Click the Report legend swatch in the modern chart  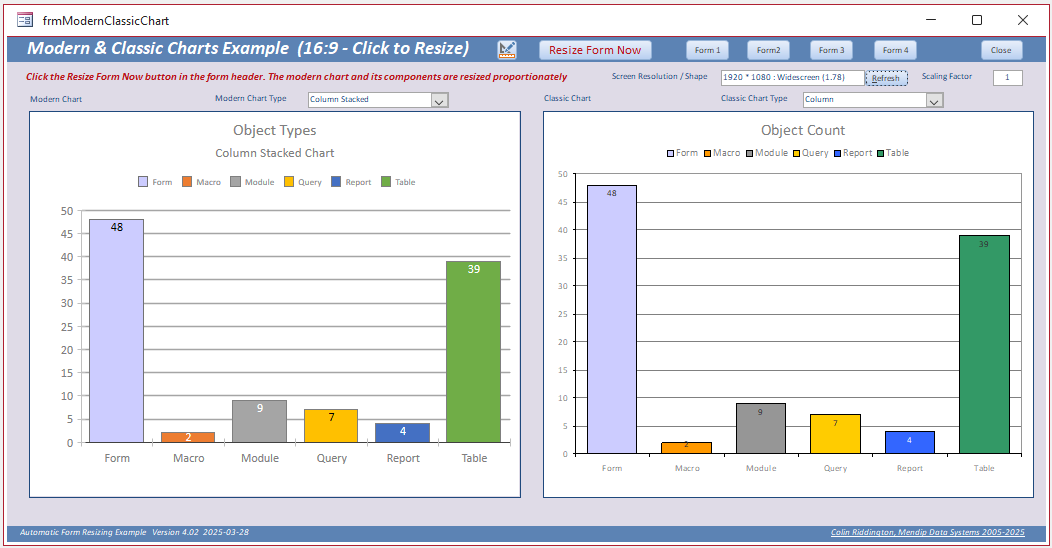pyautogui.click(x=336, y=182)
